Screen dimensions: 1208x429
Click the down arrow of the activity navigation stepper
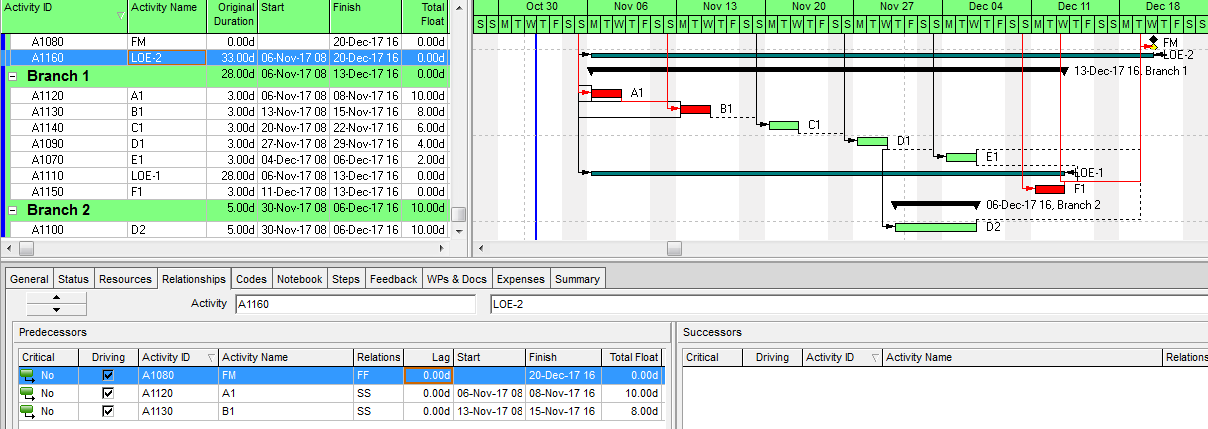(55, 310)
